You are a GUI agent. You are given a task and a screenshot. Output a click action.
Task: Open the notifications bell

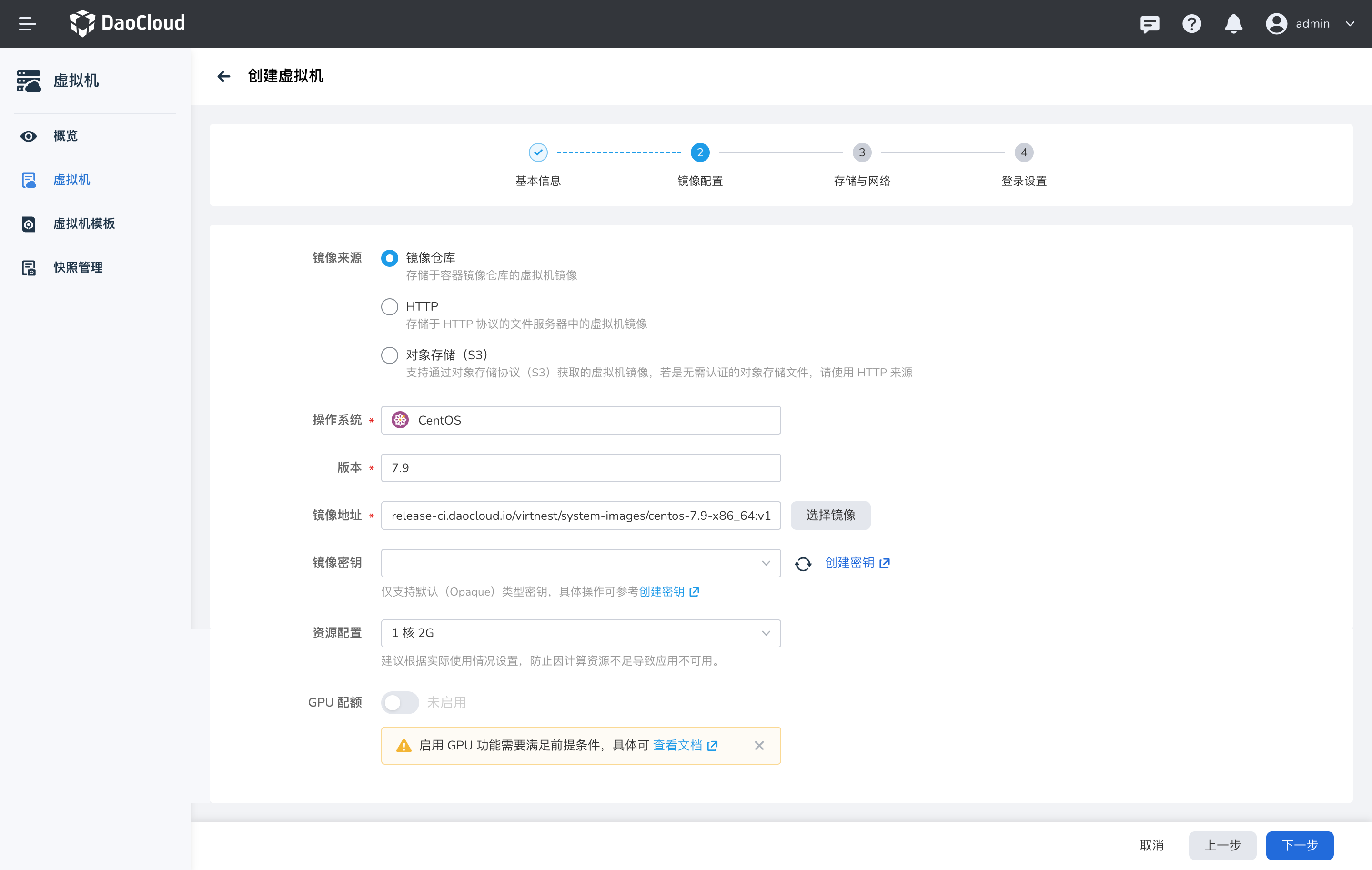[x=1233, y=24]
